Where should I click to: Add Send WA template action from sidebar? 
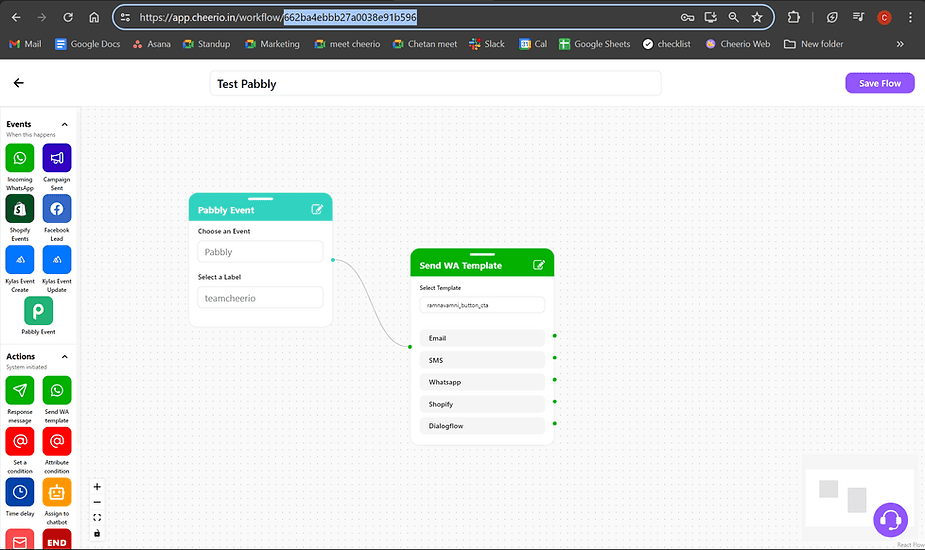click(57, 390)
